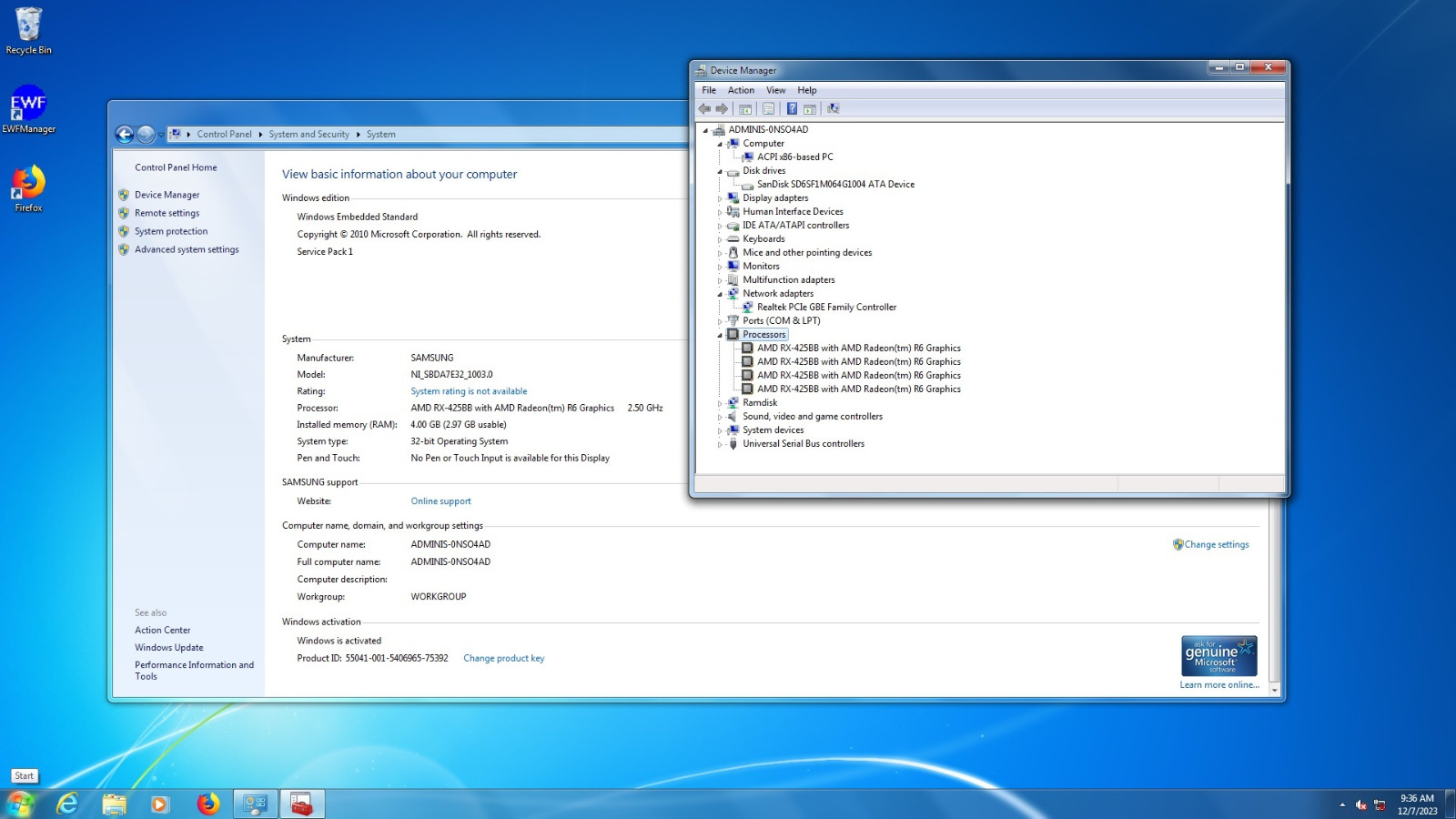Viewport: 1456px width, 819px height.
Task: Expand the Keyboards device category
Action: click(720, 239)
